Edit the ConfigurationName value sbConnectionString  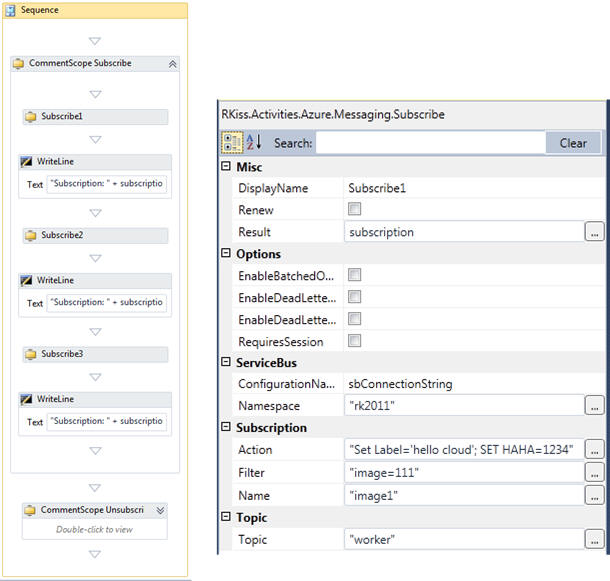click(x=474, y=384)
